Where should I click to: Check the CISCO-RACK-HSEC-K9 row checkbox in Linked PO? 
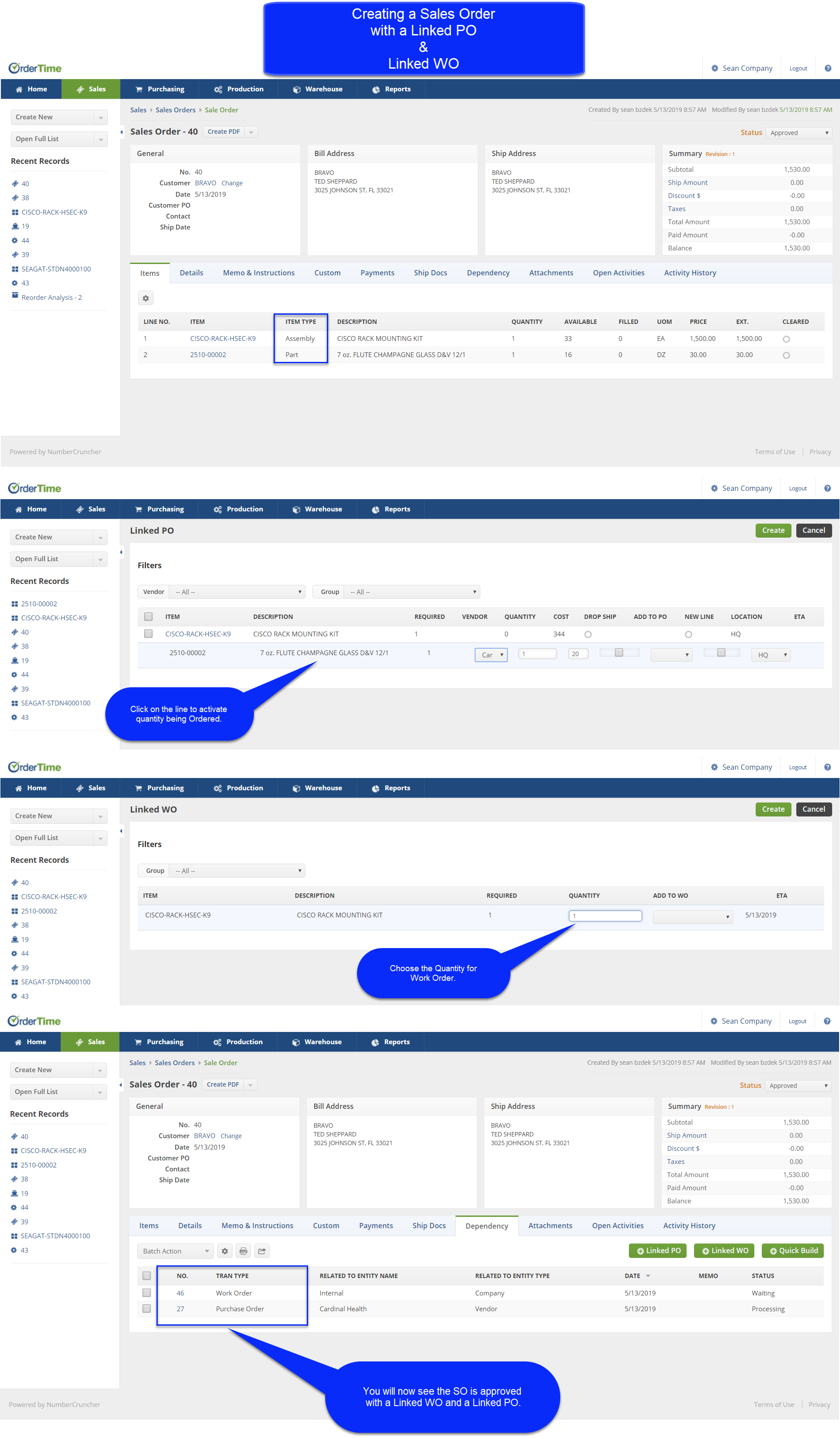(148, 633)
